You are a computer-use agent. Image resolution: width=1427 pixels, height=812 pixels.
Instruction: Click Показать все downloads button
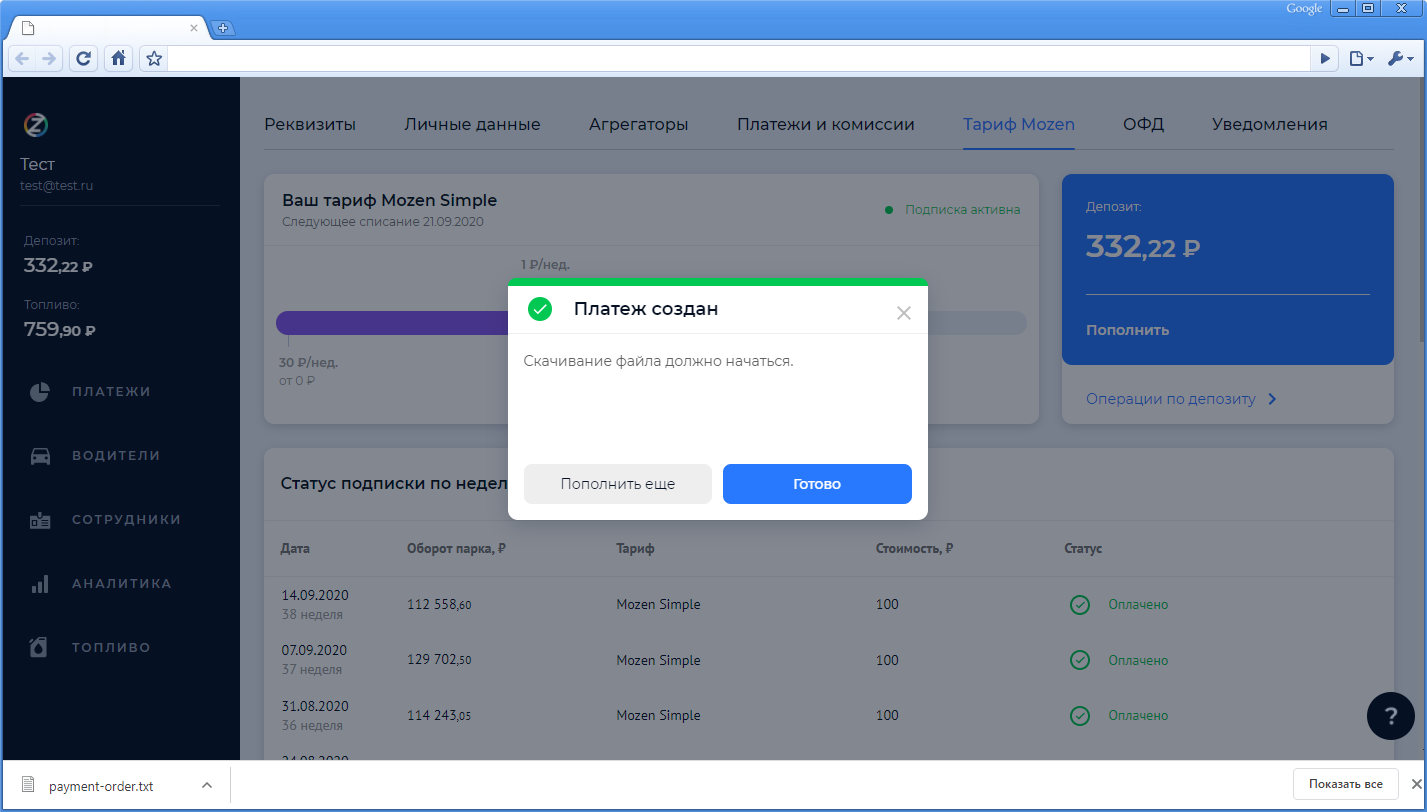[1345, 784]
